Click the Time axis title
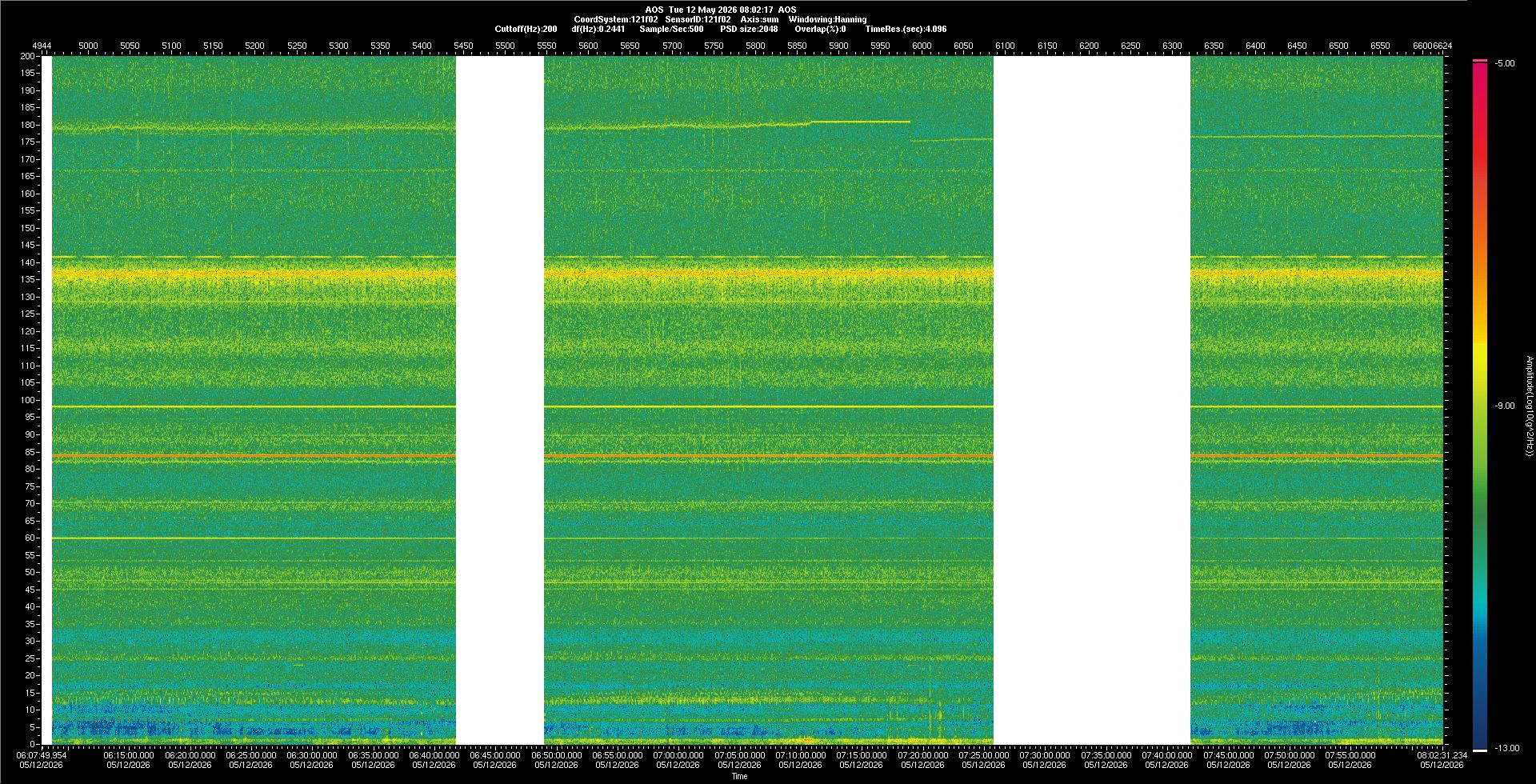This screenshot has height=784, width=1536. pos(739,776)
